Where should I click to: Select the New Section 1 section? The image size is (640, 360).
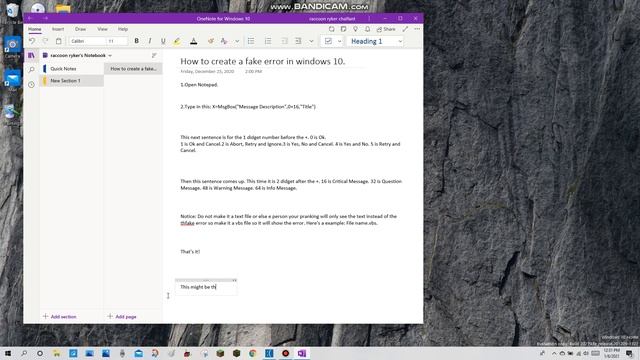[72, 81]
